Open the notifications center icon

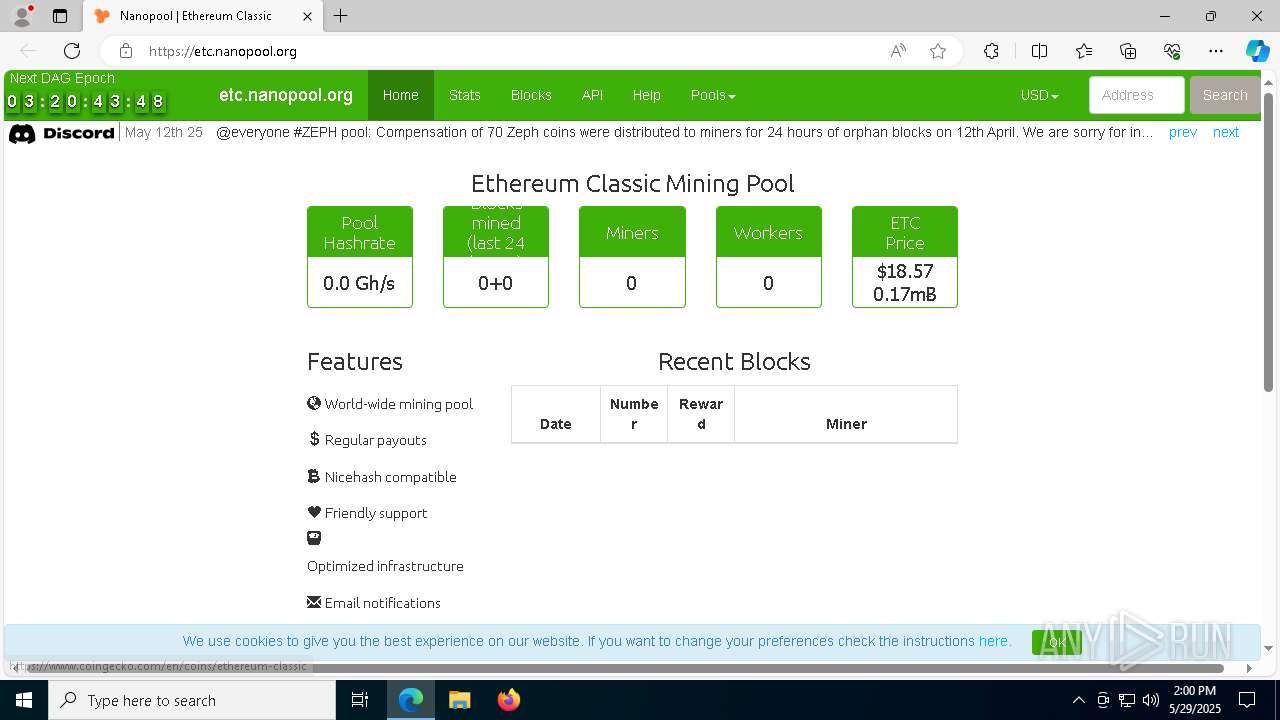(x=1247, y=700)
